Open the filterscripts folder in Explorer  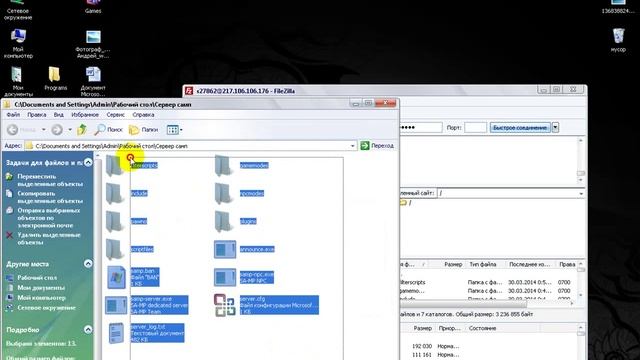115,165
